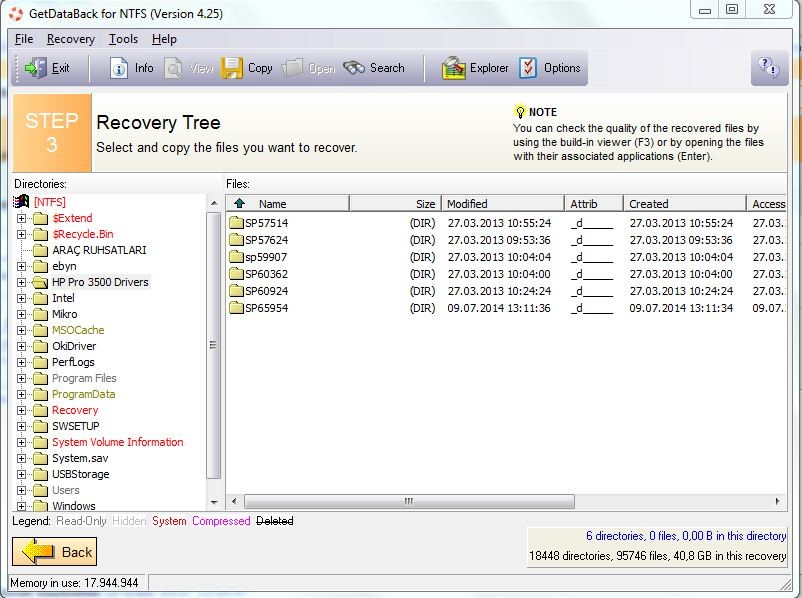Click the horizontal scrollbar in files pane

coord(408,501)
